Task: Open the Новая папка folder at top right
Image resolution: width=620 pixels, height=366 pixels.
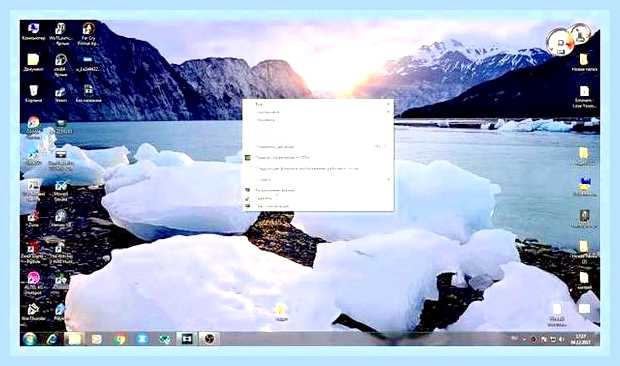Action: 584,62
